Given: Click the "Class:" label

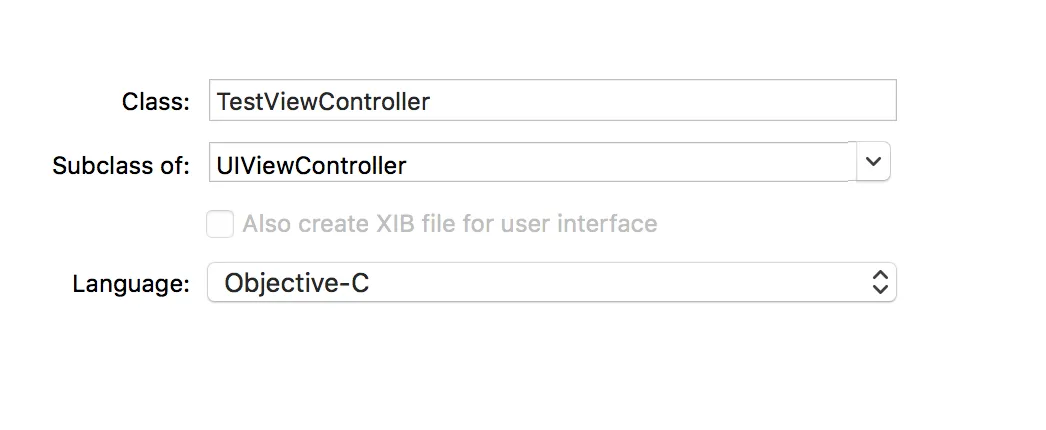Looking at the screenshot, I should pos(155,102).
